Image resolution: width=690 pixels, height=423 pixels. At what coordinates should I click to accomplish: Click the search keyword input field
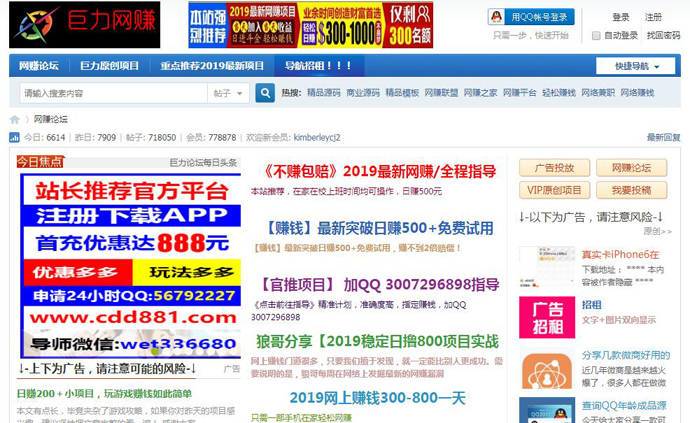tap(110, 93)
